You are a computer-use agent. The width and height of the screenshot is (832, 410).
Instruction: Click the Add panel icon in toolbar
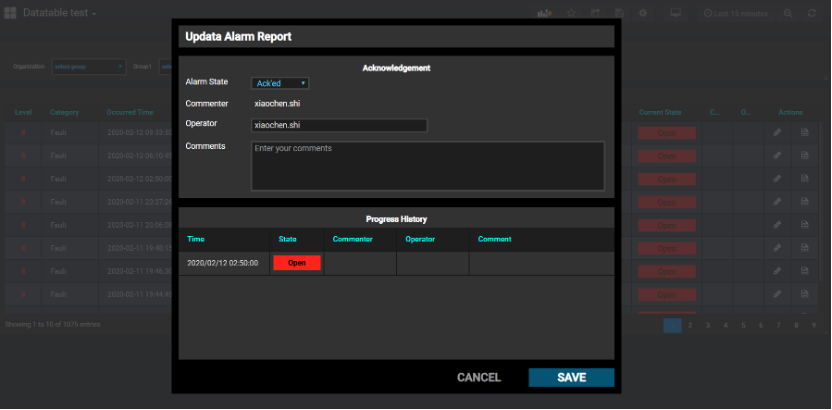pos(545,13)
